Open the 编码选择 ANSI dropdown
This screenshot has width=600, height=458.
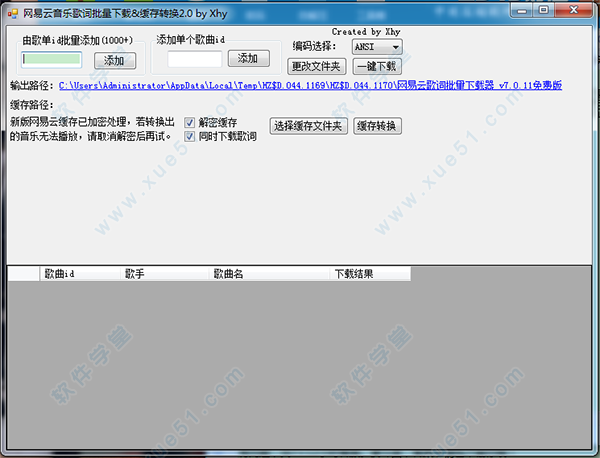pyautogui.click(x=377, y=47)
